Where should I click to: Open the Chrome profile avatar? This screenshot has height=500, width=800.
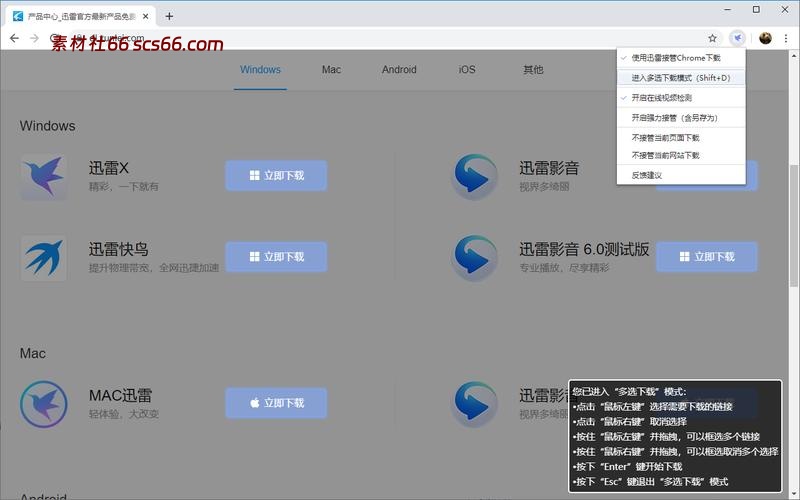point(765,38)
